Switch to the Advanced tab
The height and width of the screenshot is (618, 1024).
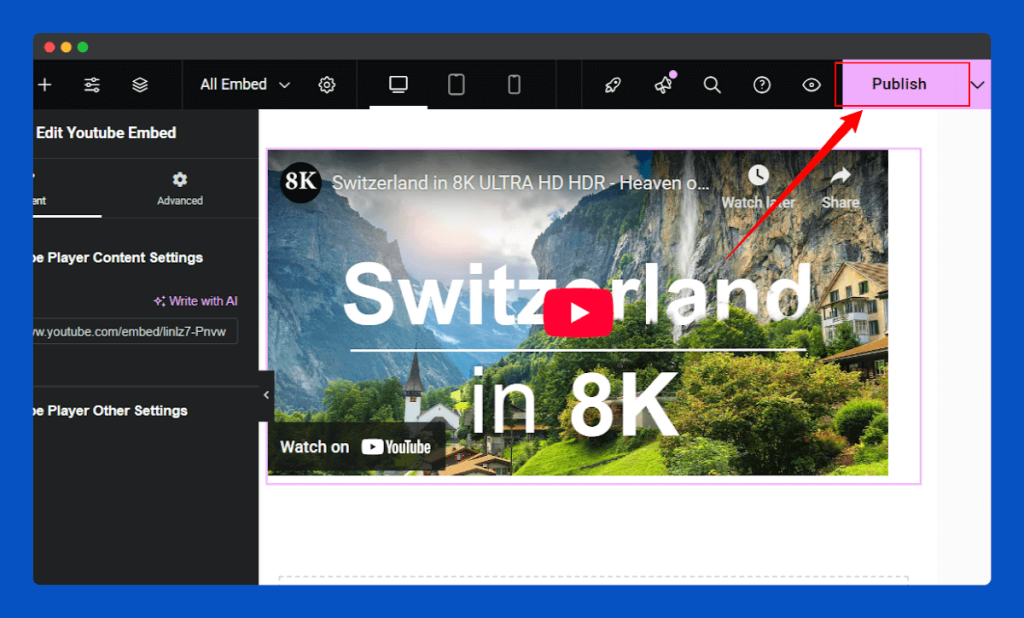click(179, 192)
